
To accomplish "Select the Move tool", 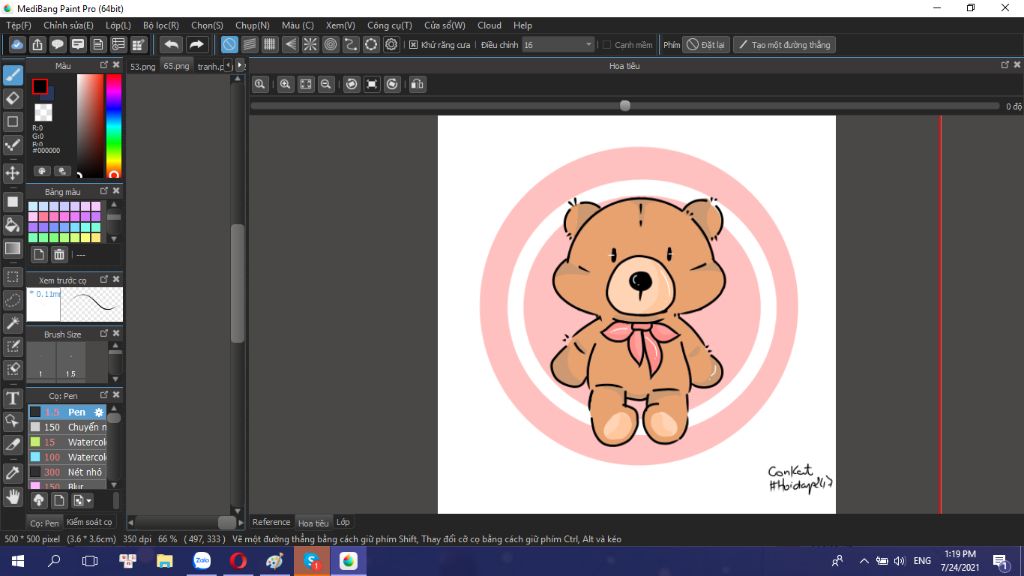I will pos(13,173).
